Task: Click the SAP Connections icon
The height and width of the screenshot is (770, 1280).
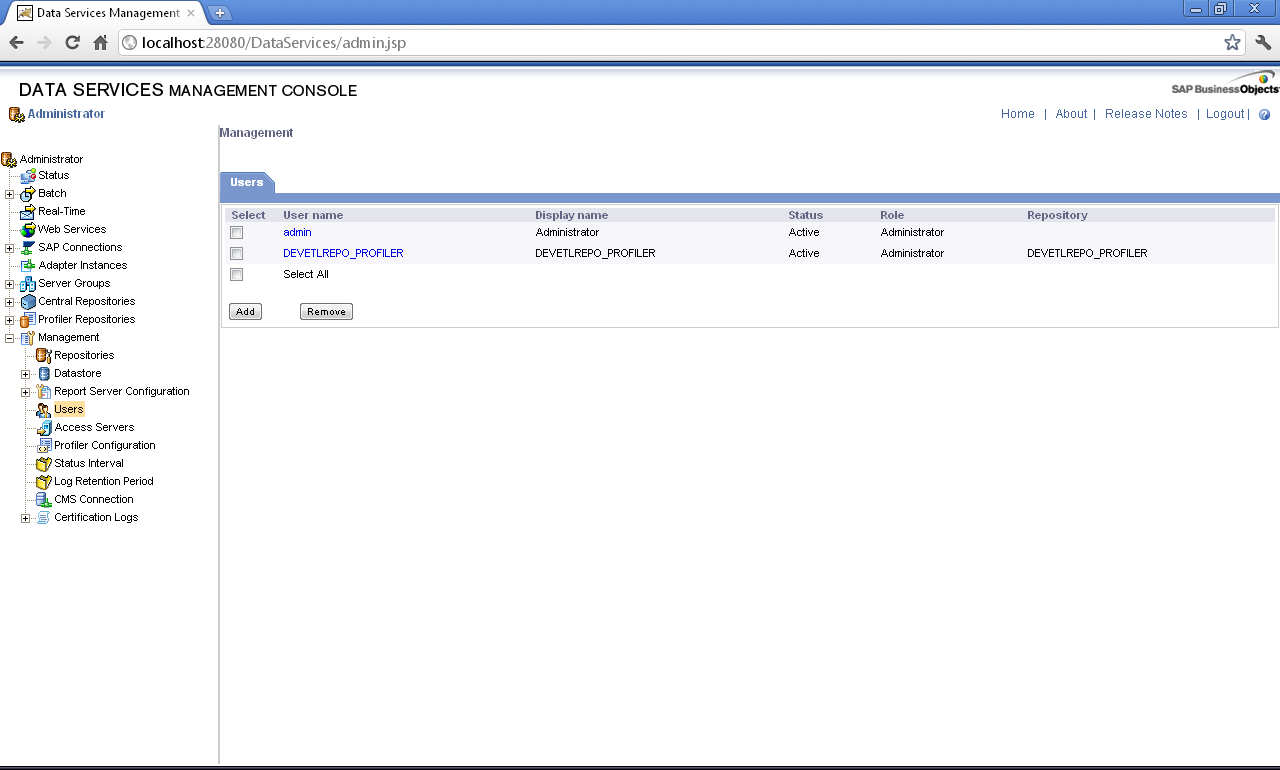Action: pos(28,248)
